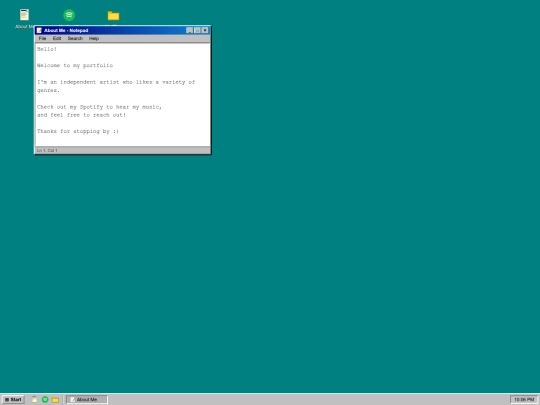Open the Help menu in Notepad

94,38
